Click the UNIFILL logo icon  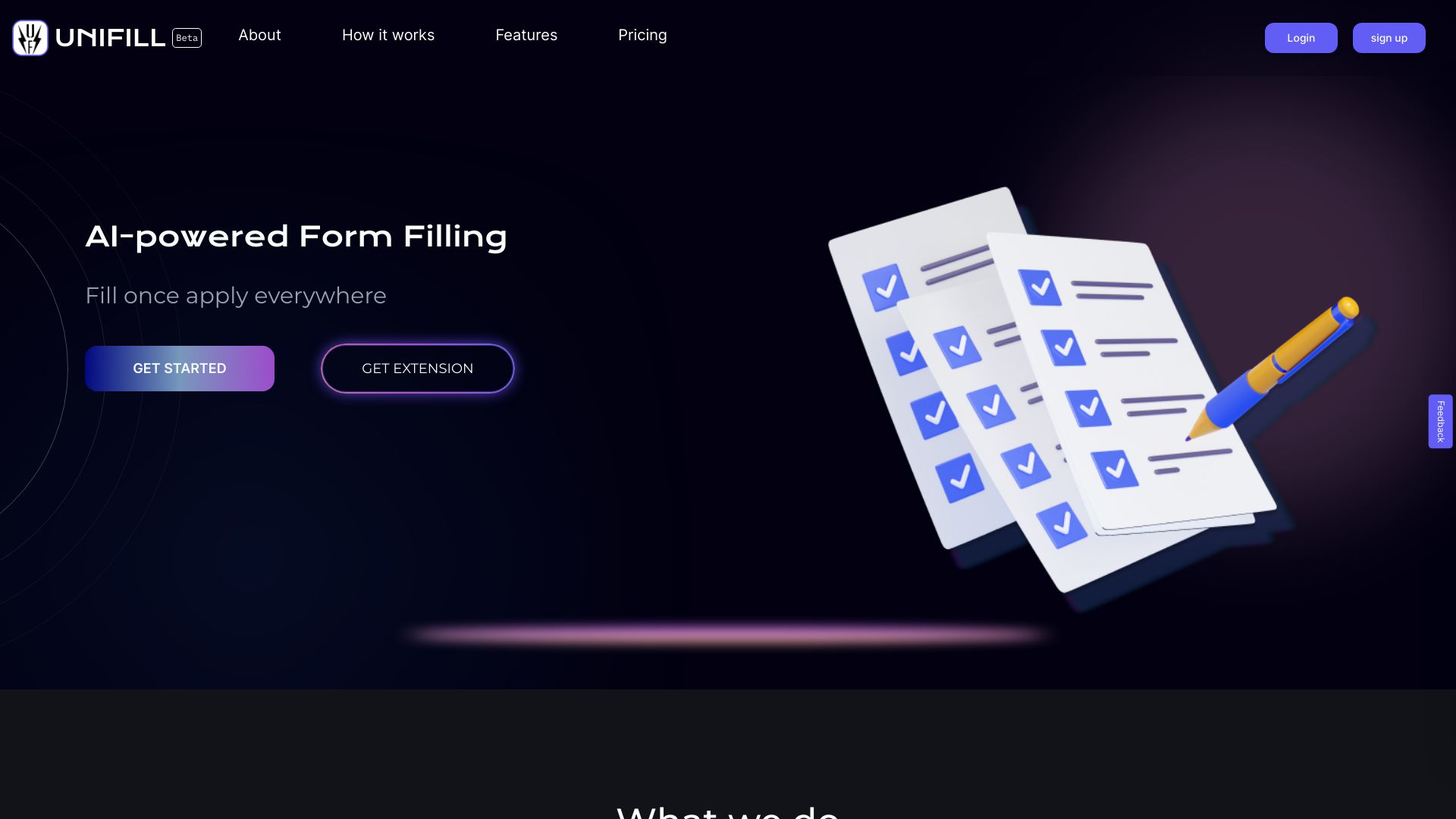(x=30, y=37)
